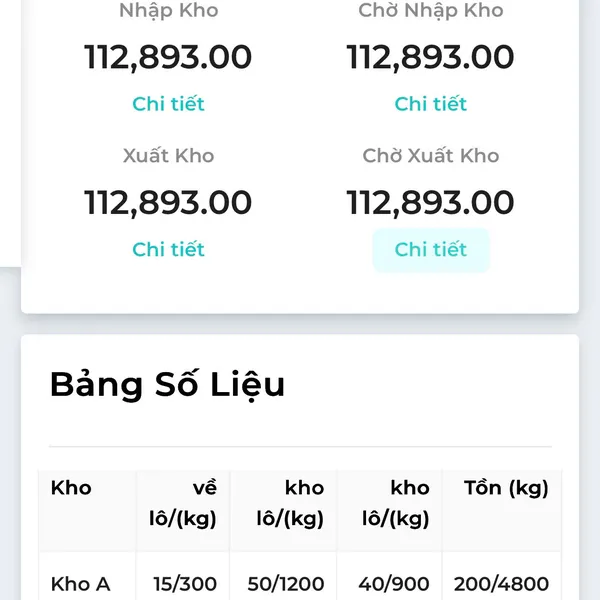Select column header above the 50/1200 cell
Viewport: 600px width, 600px height.
click(x=290, y=503)
